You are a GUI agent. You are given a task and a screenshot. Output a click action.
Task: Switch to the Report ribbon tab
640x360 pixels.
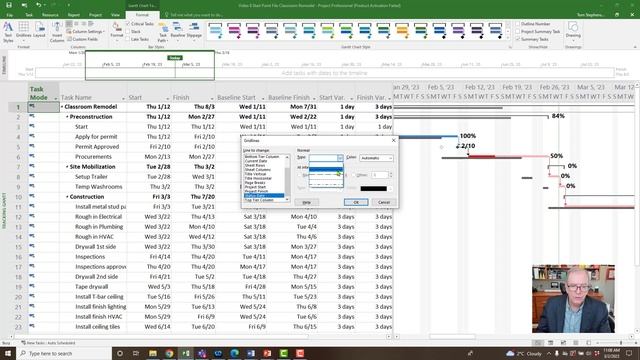[74, 15]
